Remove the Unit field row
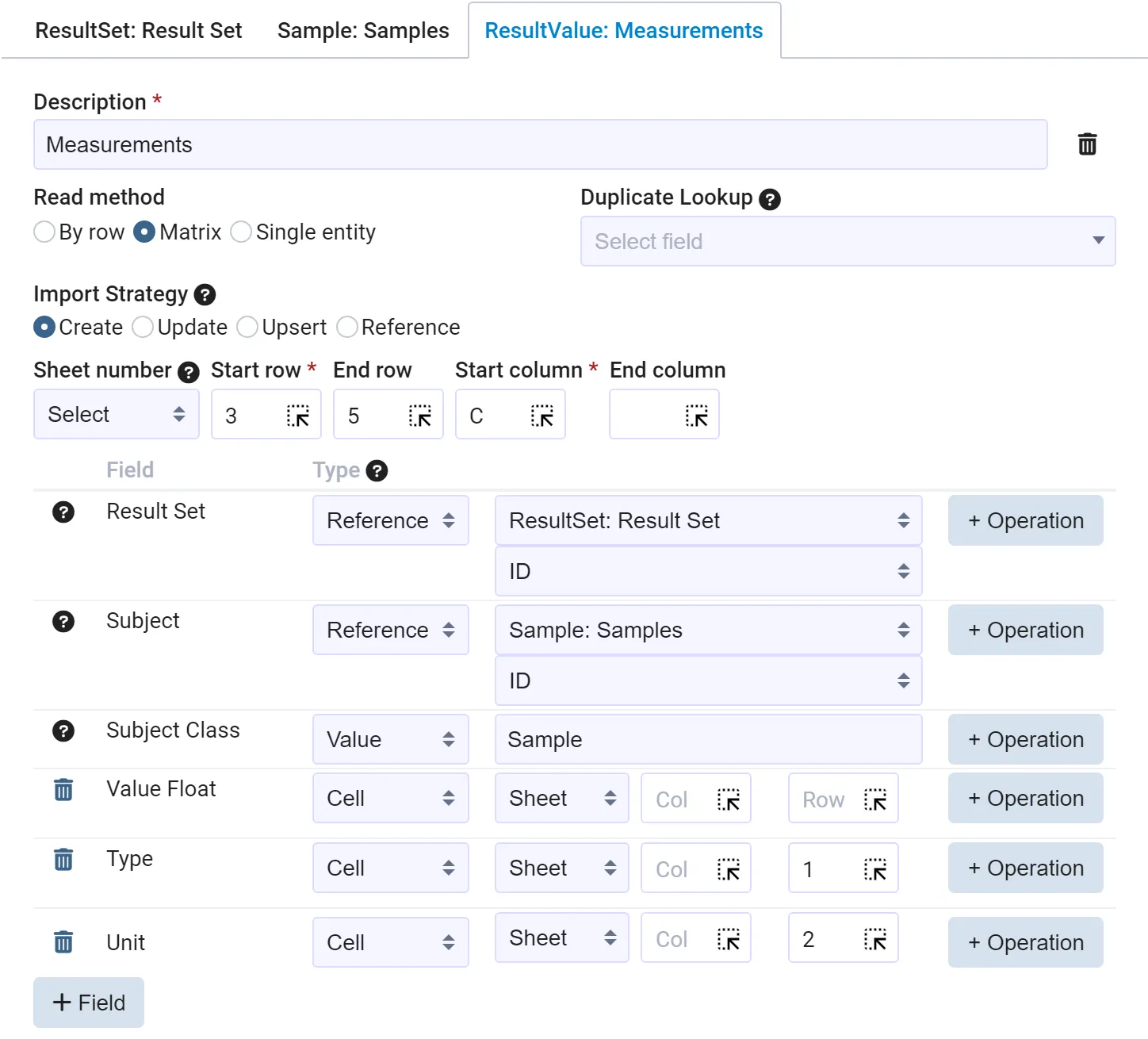The image size is (1148, 1039). (63, 942)
